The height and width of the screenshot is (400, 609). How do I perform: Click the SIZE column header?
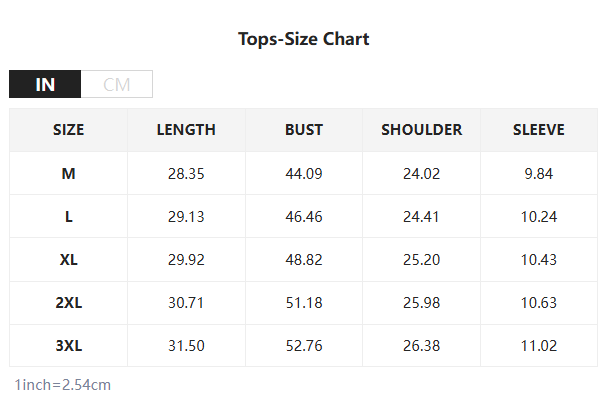click(x=68, y=130)
